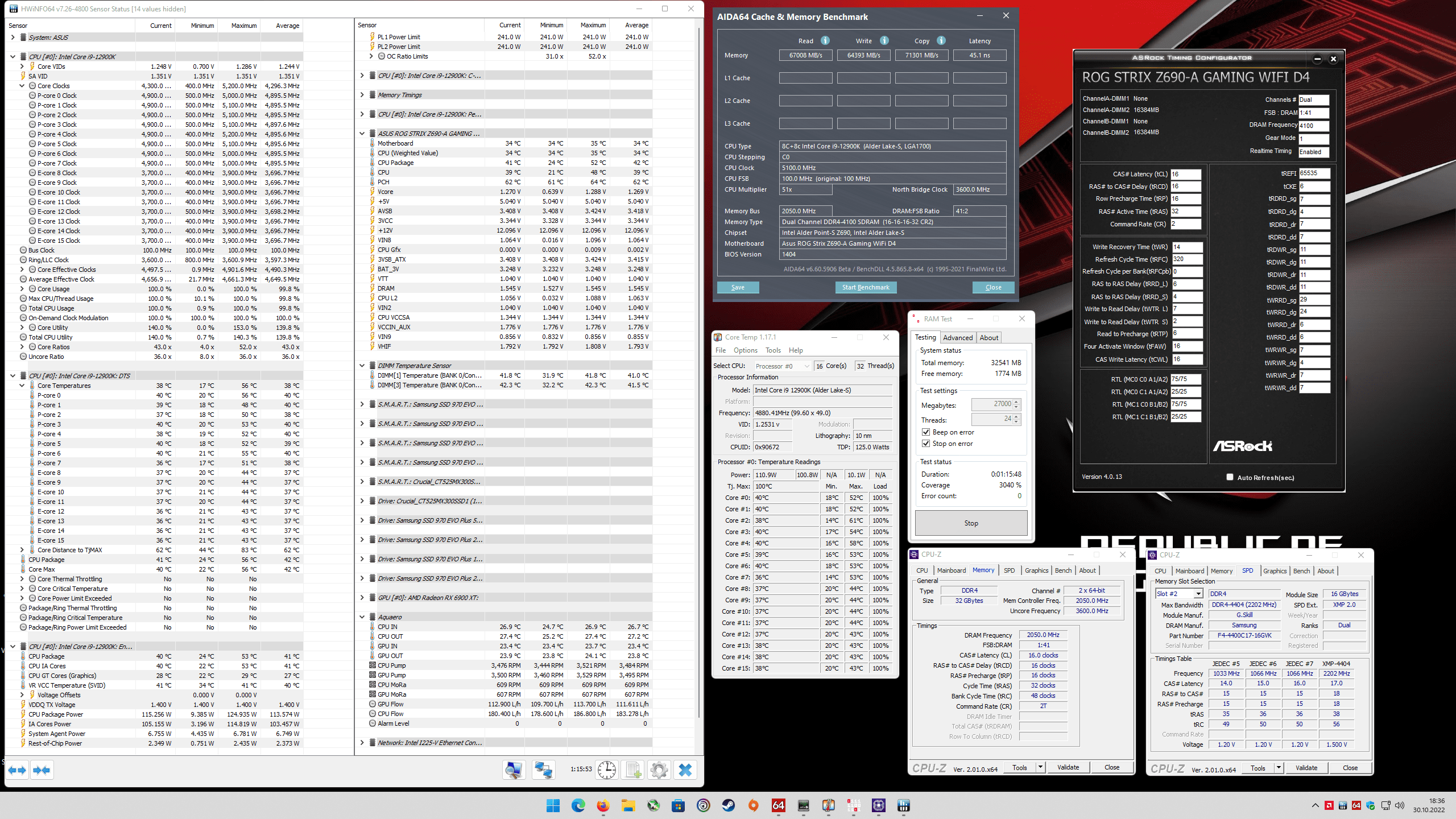The height and width of the screenshot is (819, 1456).
Task: Switch to RAM Test binary taskbar icon
Action: [x=853, y=805]
